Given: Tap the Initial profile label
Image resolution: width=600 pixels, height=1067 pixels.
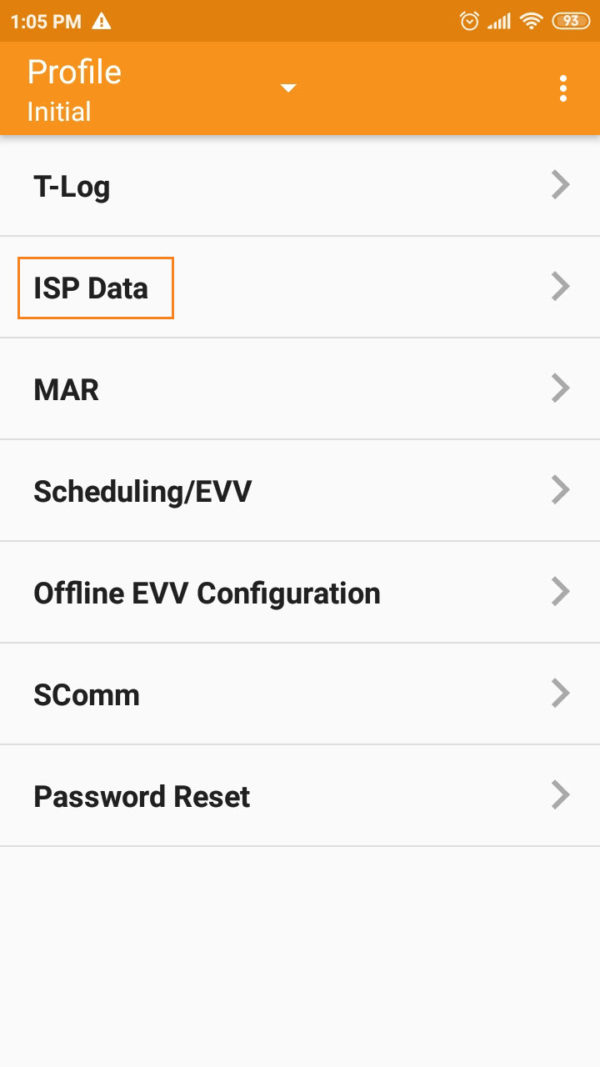Looking at the screenshot, I should (56, 112).
